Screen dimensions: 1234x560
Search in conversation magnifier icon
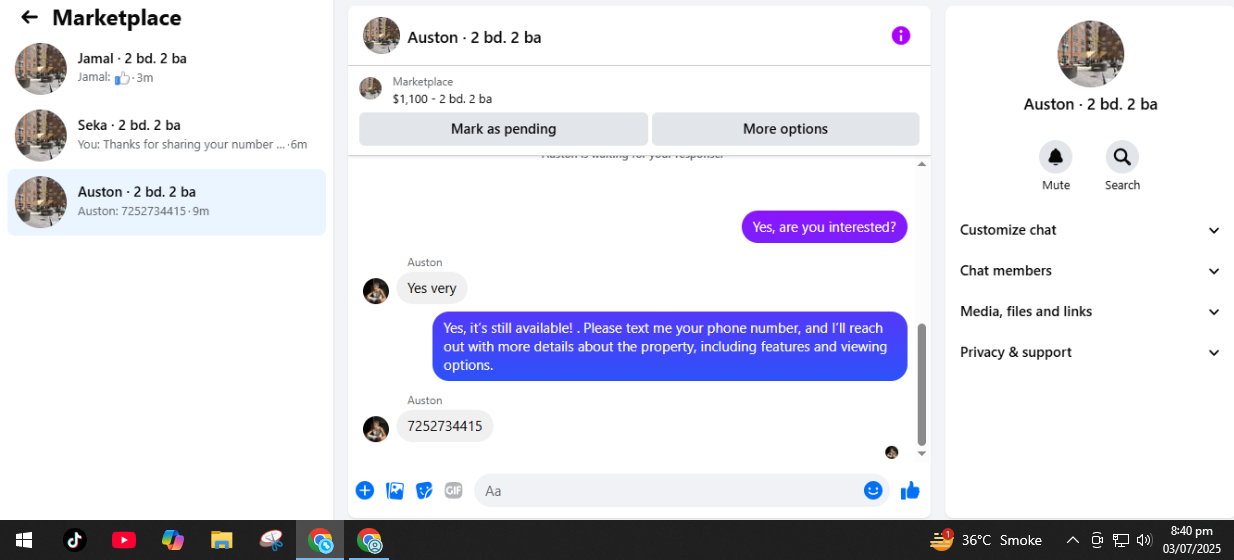[x=1122, y=157]
